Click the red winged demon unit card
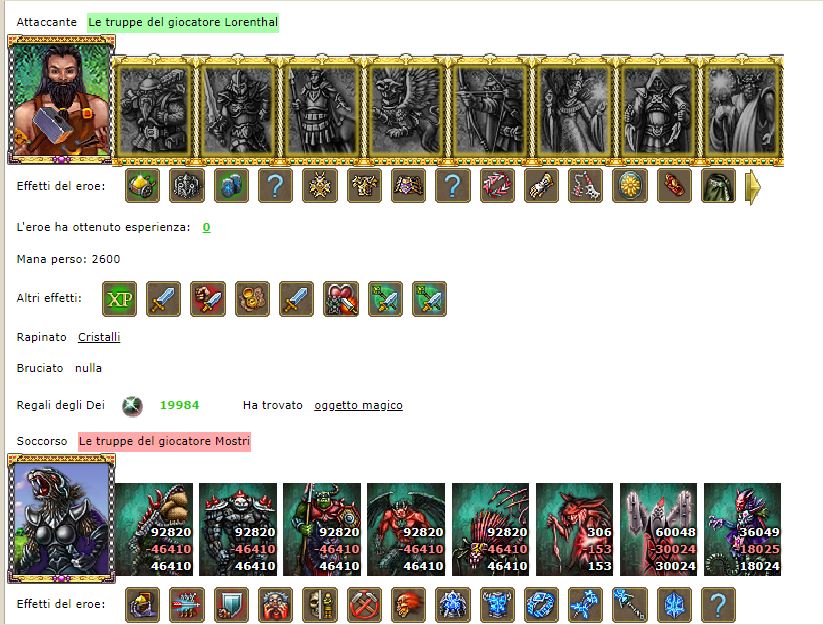 click(x=406, y=529)
